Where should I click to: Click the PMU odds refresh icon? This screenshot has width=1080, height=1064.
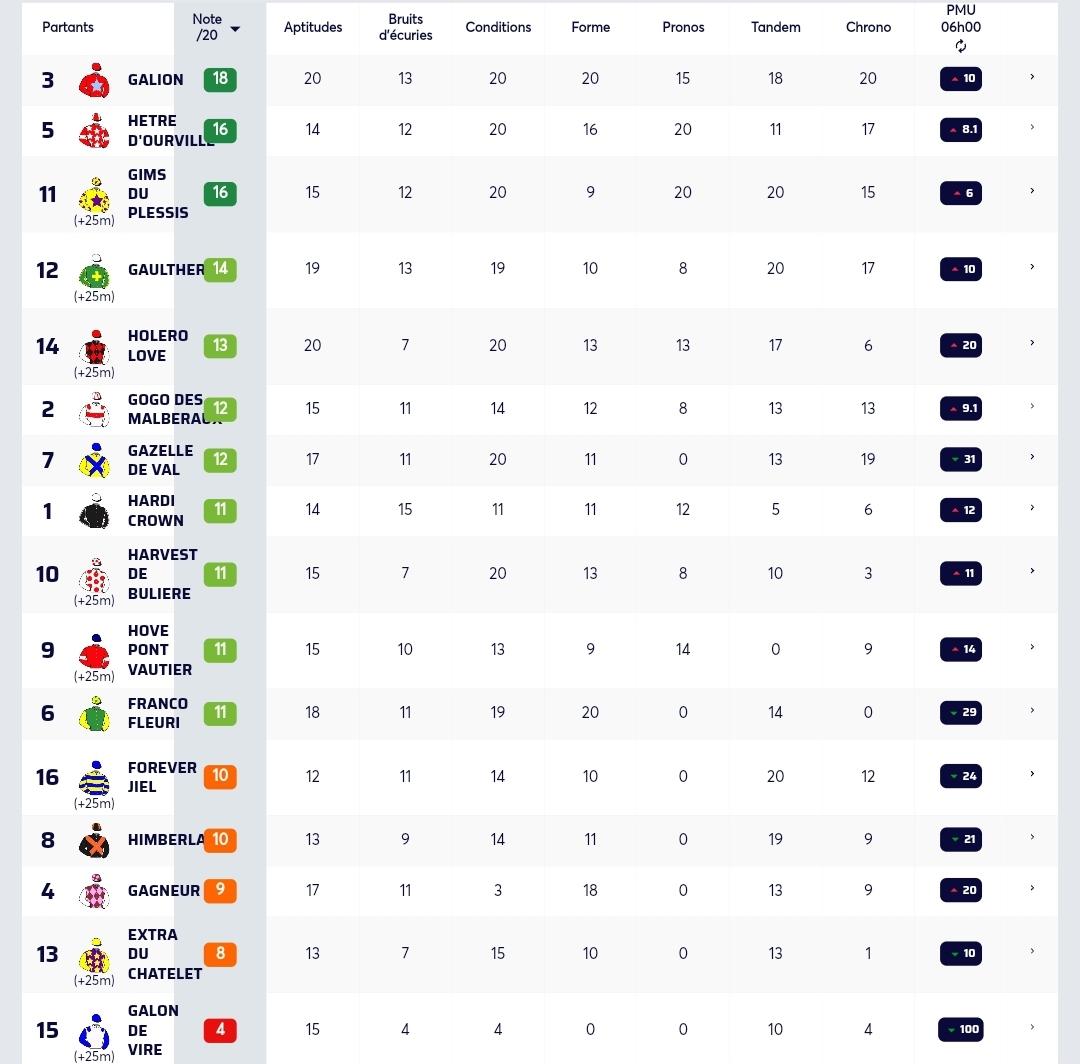pos(960,46)
